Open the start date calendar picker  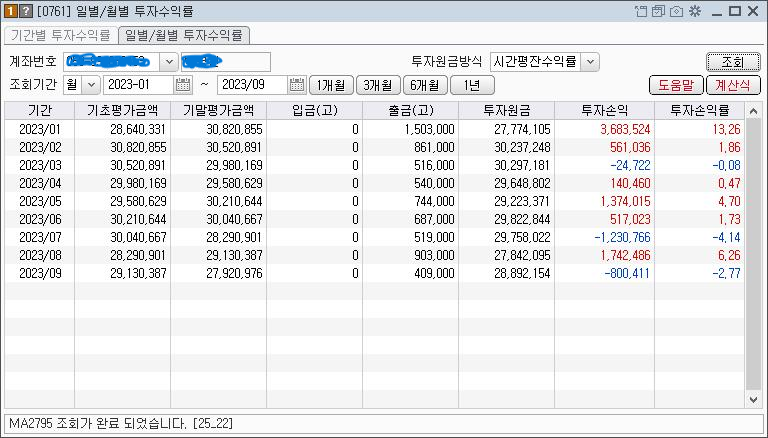coord(183,85)
